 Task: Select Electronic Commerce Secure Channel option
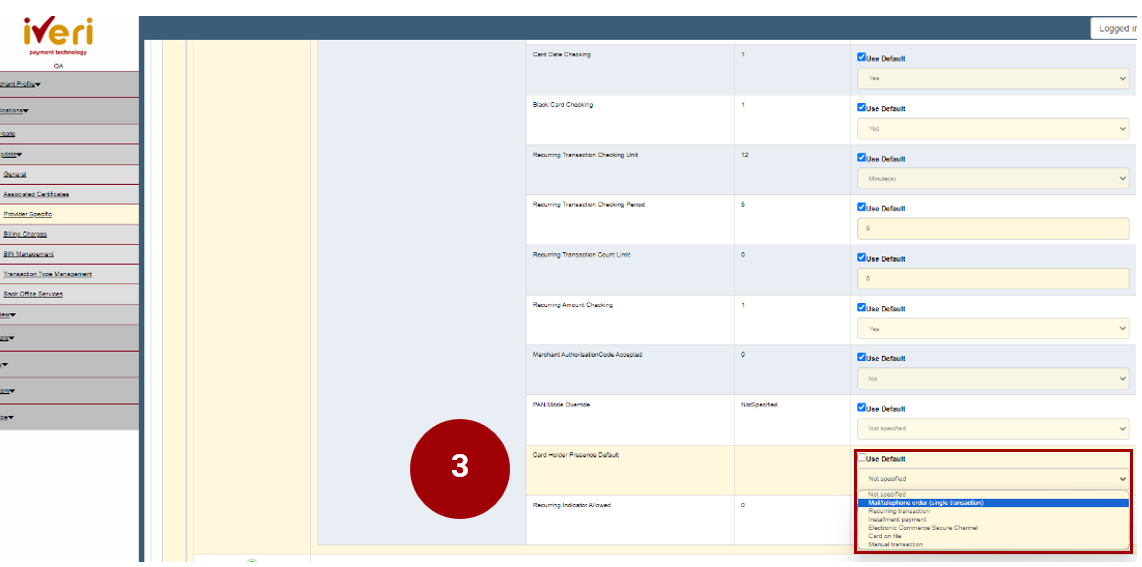click(922, 528)
